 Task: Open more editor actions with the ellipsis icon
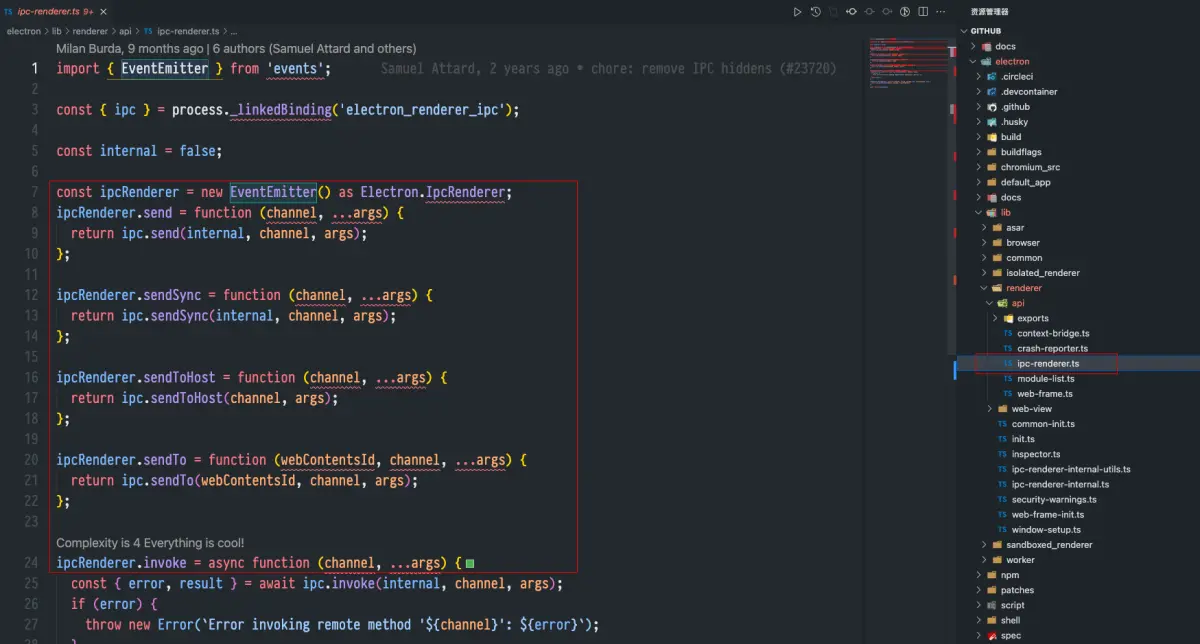[940, 12]
